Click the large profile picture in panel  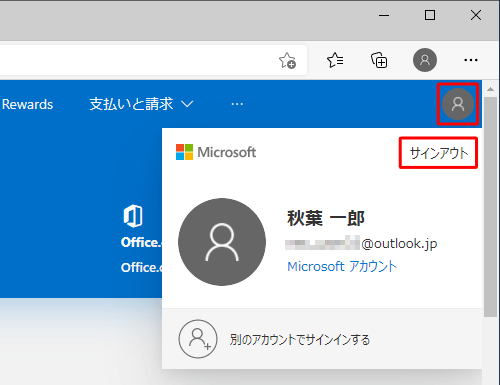222,242
